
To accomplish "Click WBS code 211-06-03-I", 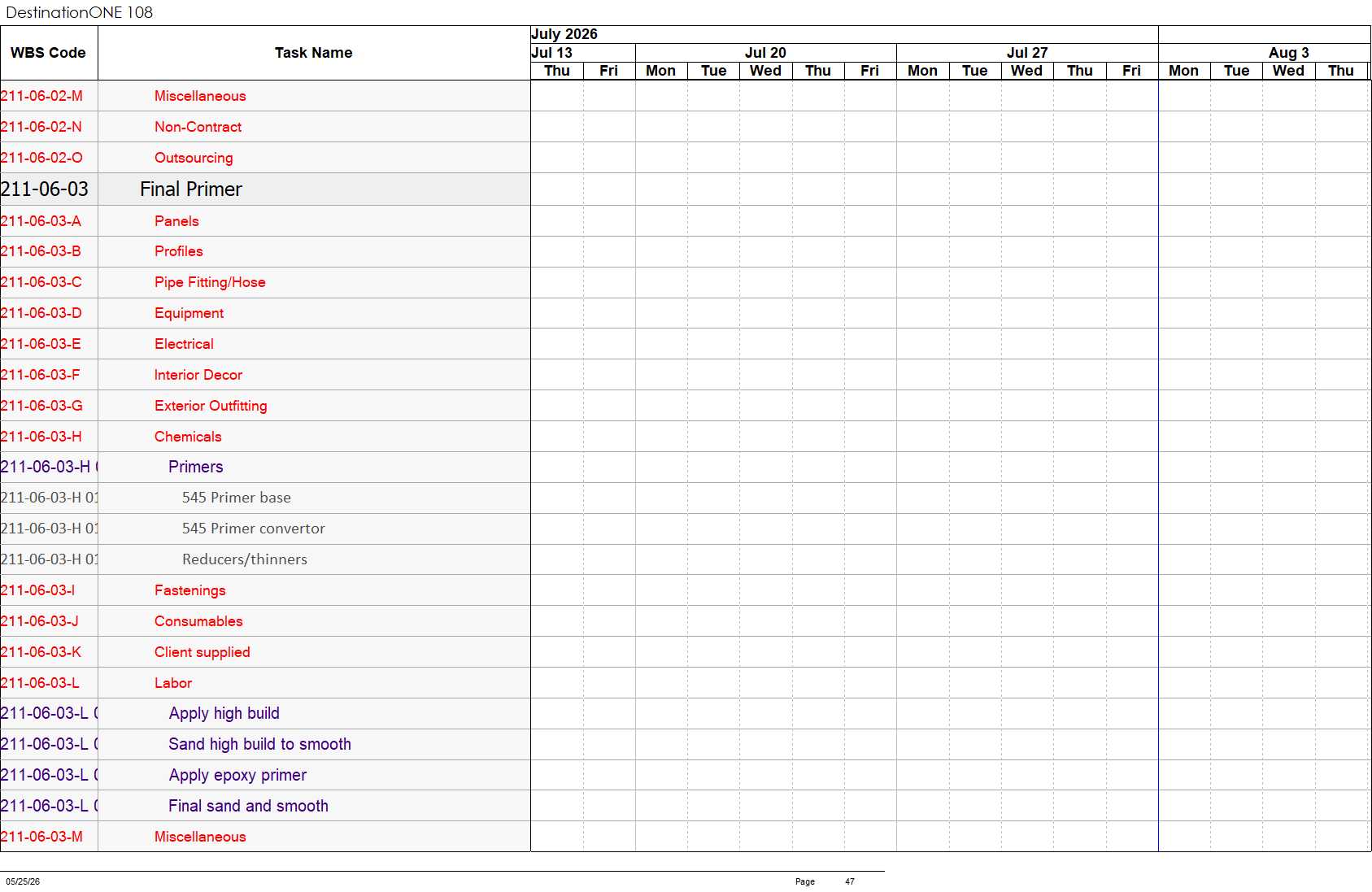I will pos(37,590).
